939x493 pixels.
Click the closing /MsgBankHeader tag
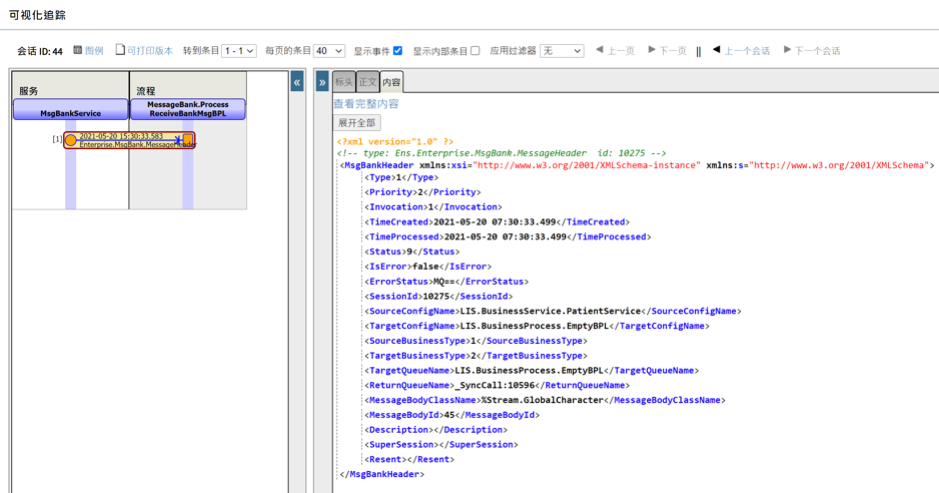(x=382, y=474)
